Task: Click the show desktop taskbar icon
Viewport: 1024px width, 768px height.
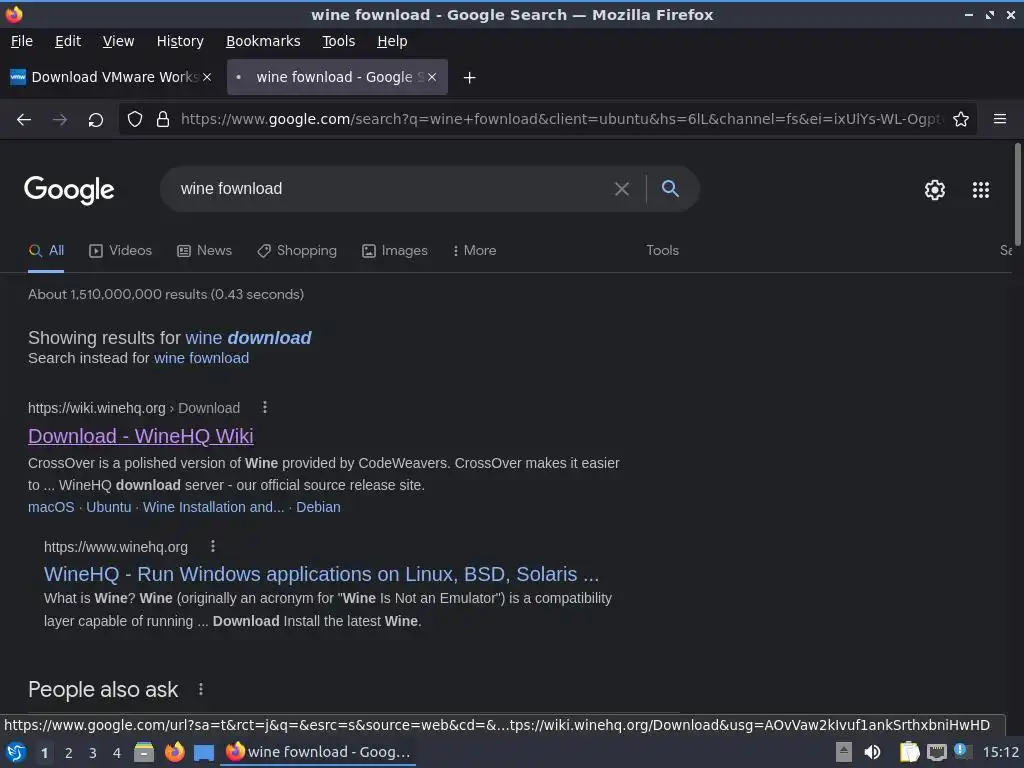Action: (x=204, y=752)
